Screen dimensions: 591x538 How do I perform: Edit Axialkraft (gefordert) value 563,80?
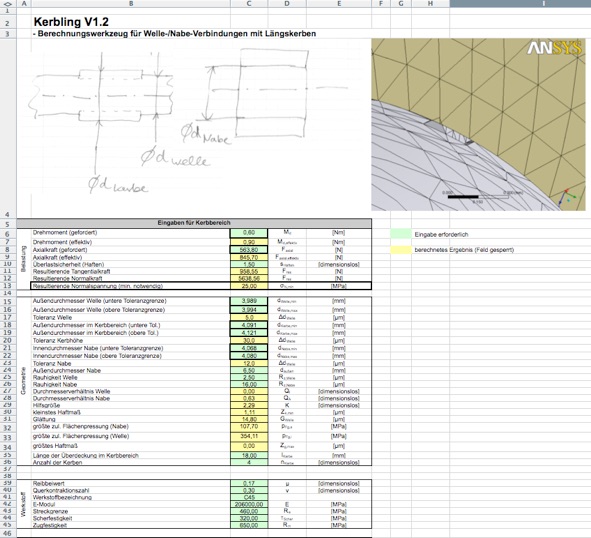click(249, 250)
